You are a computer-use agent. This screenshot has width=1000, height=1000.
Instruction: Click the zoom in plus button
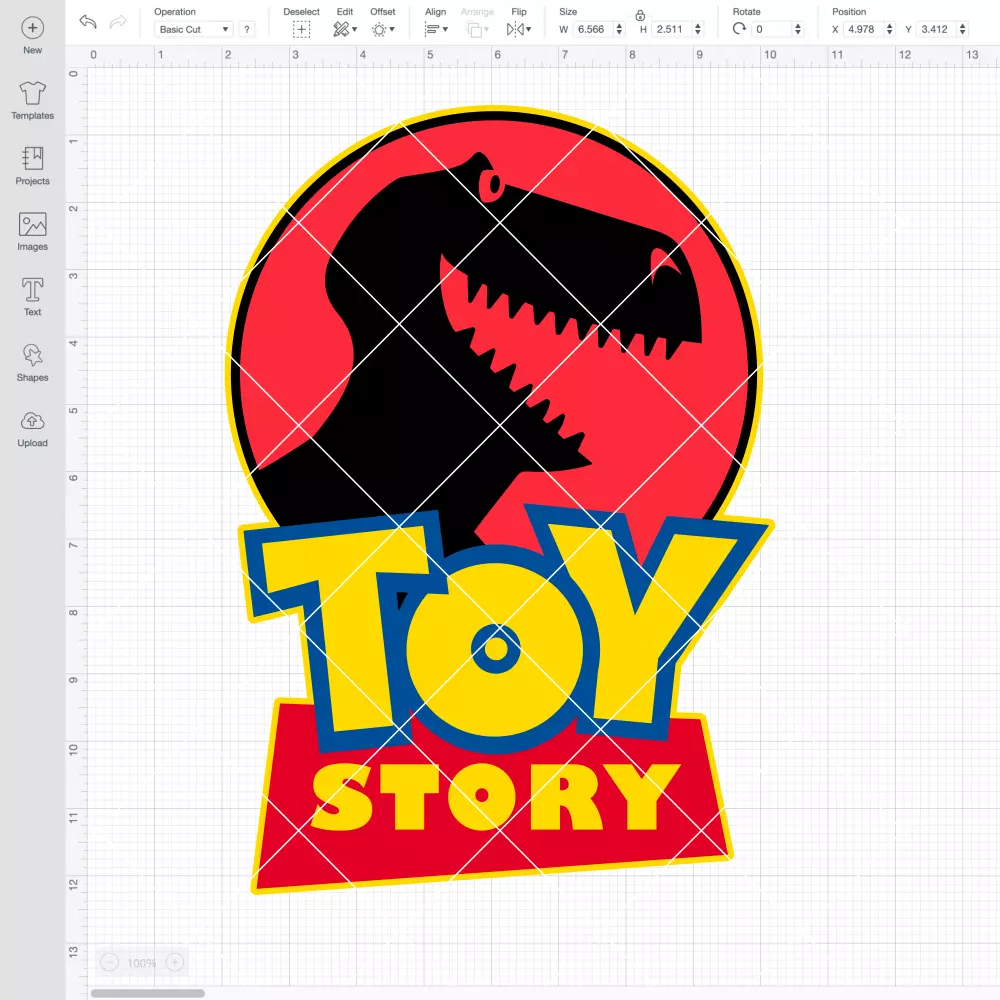(175, 962)
